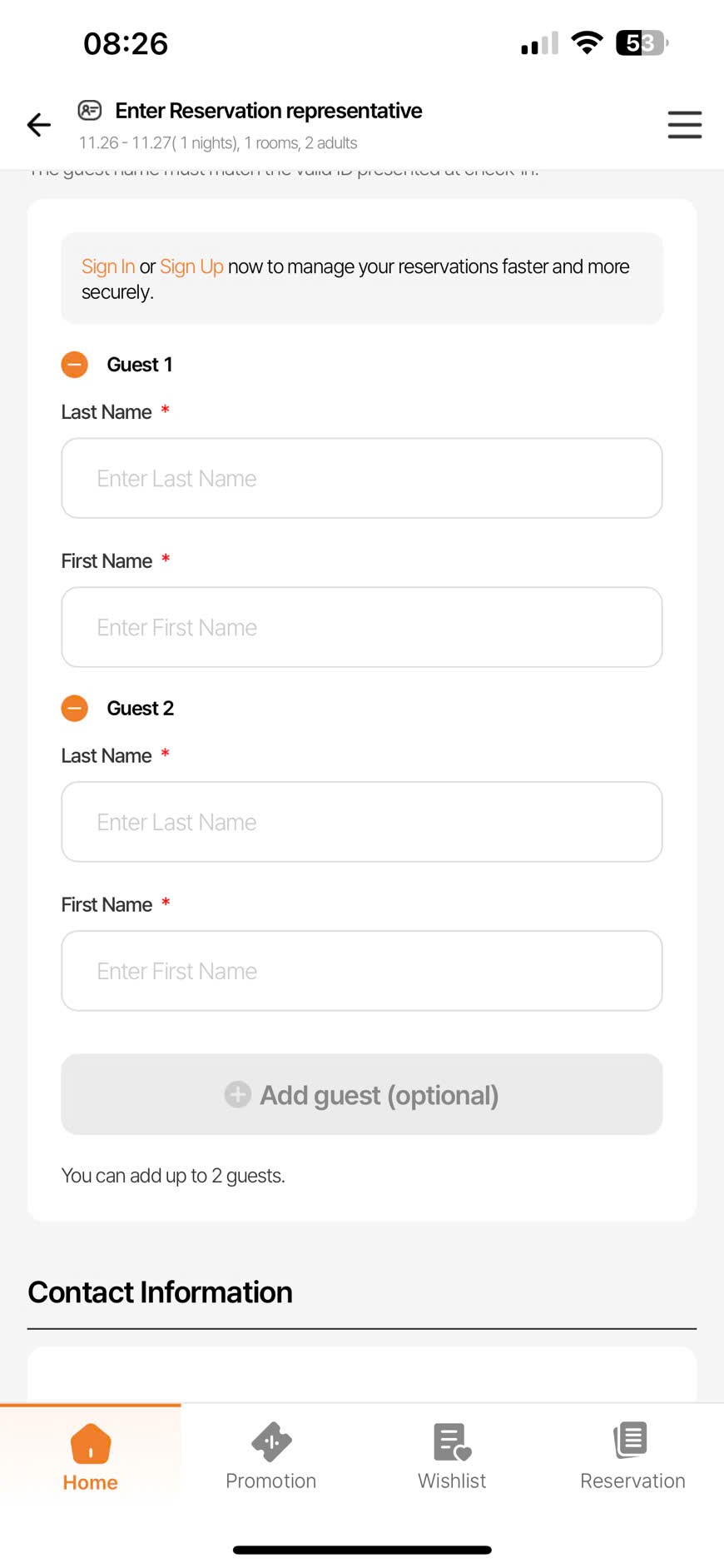Focus Guest 1 First Name field

point(362,628)
